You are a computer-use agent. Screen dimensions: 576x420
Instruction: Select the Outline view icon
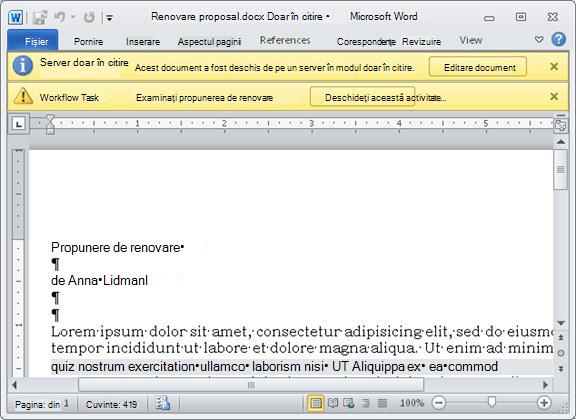point(365,403)
